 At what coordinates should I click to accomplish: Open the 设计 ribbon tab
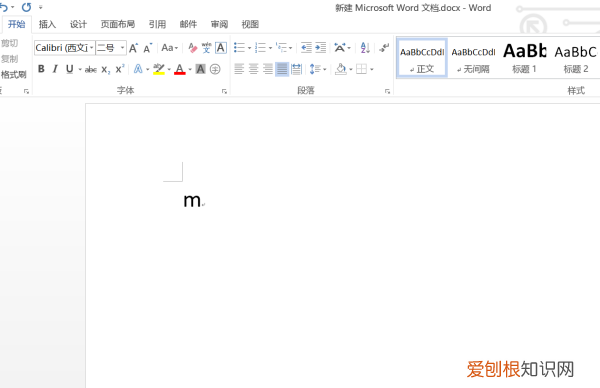tap(78, 24)
